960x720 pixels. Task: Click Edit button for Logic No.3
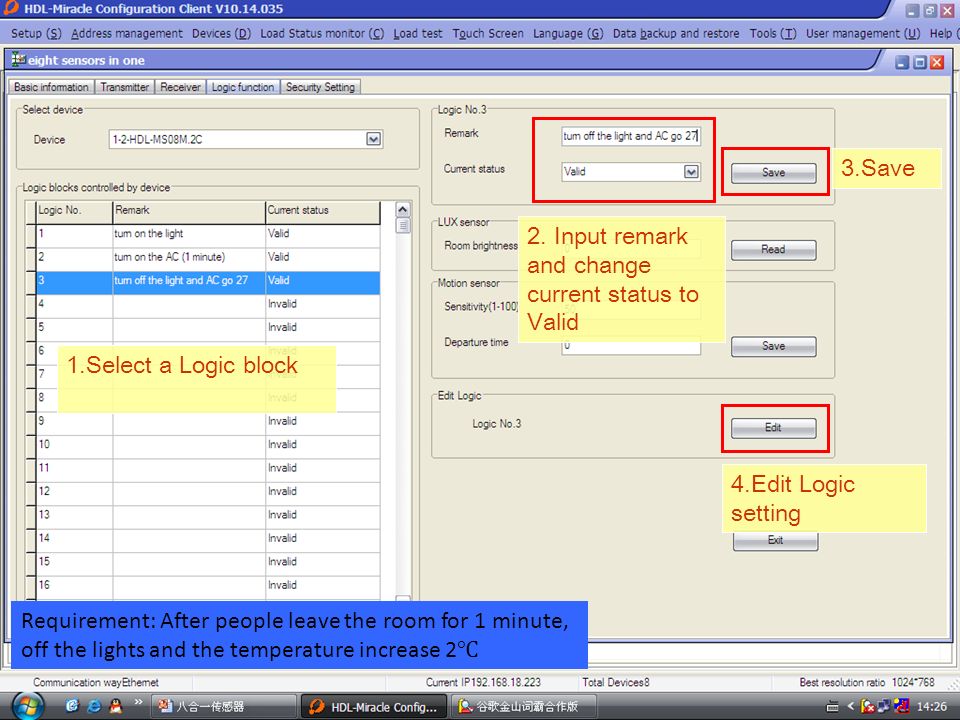coord(773,427)
